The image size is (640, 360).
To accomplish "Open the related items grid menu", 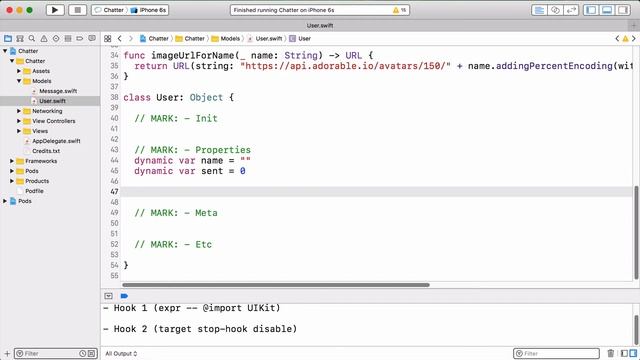I will (x=108, y=38).
